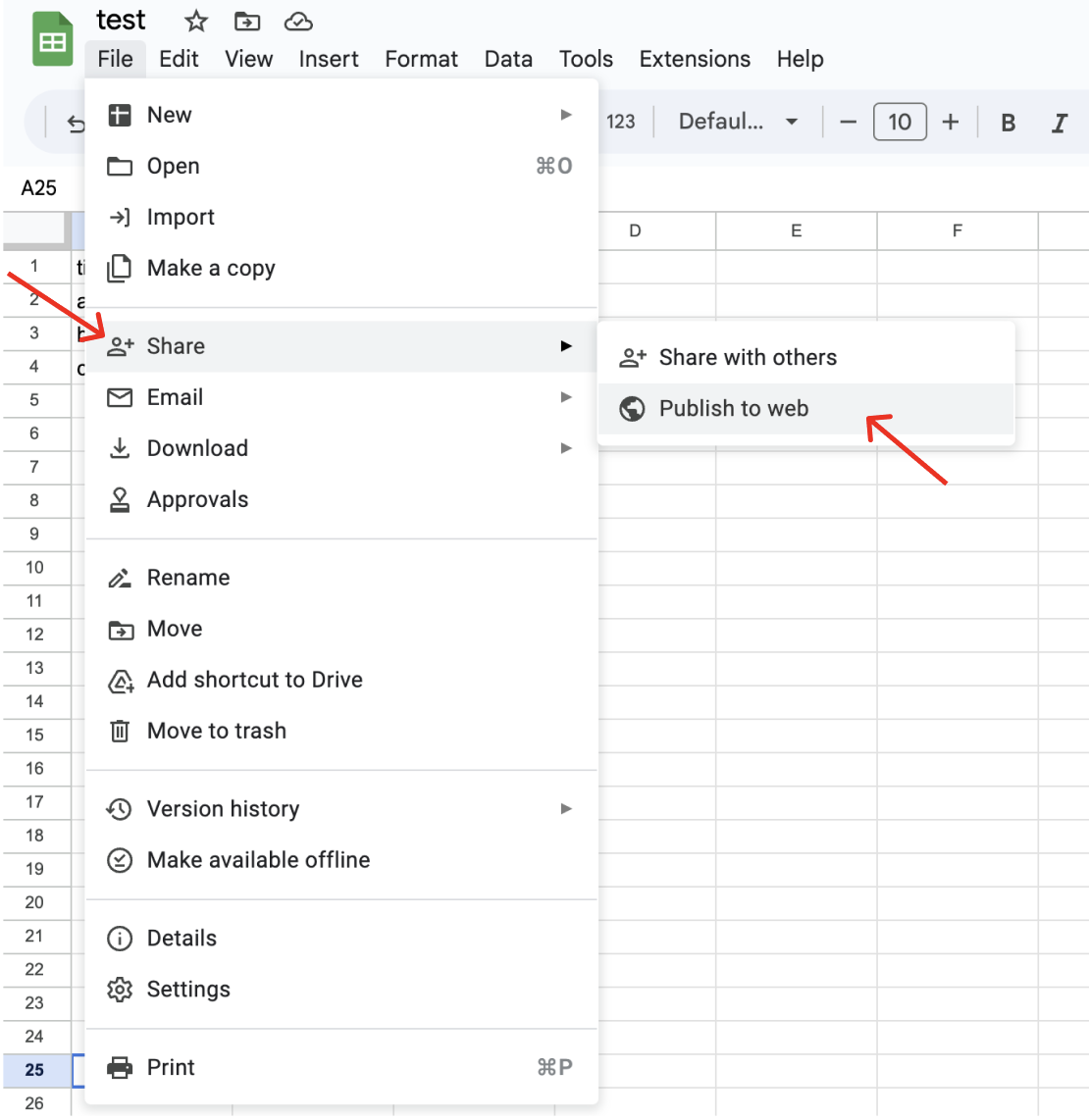This screenshot has height=1120, width=1089.
Task: Select column E header
Action: tap(796, 231)
